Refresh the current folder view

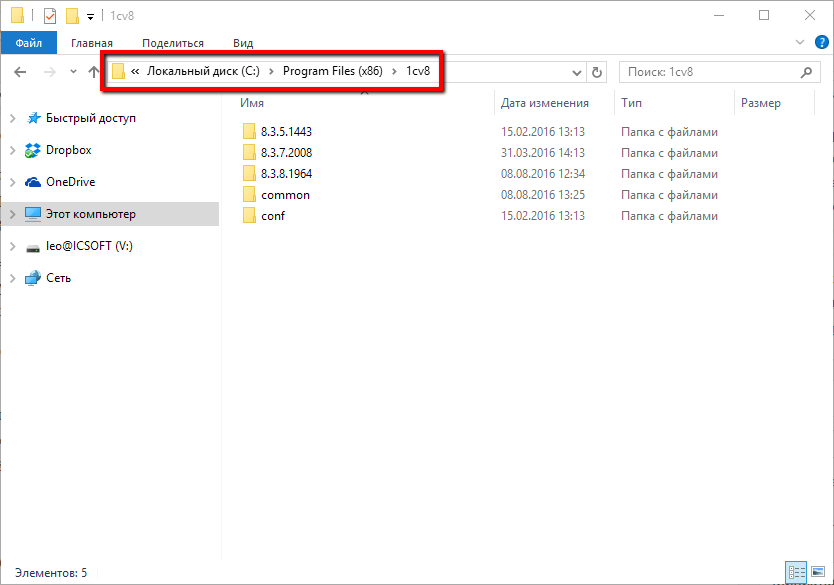coord(598,72)
